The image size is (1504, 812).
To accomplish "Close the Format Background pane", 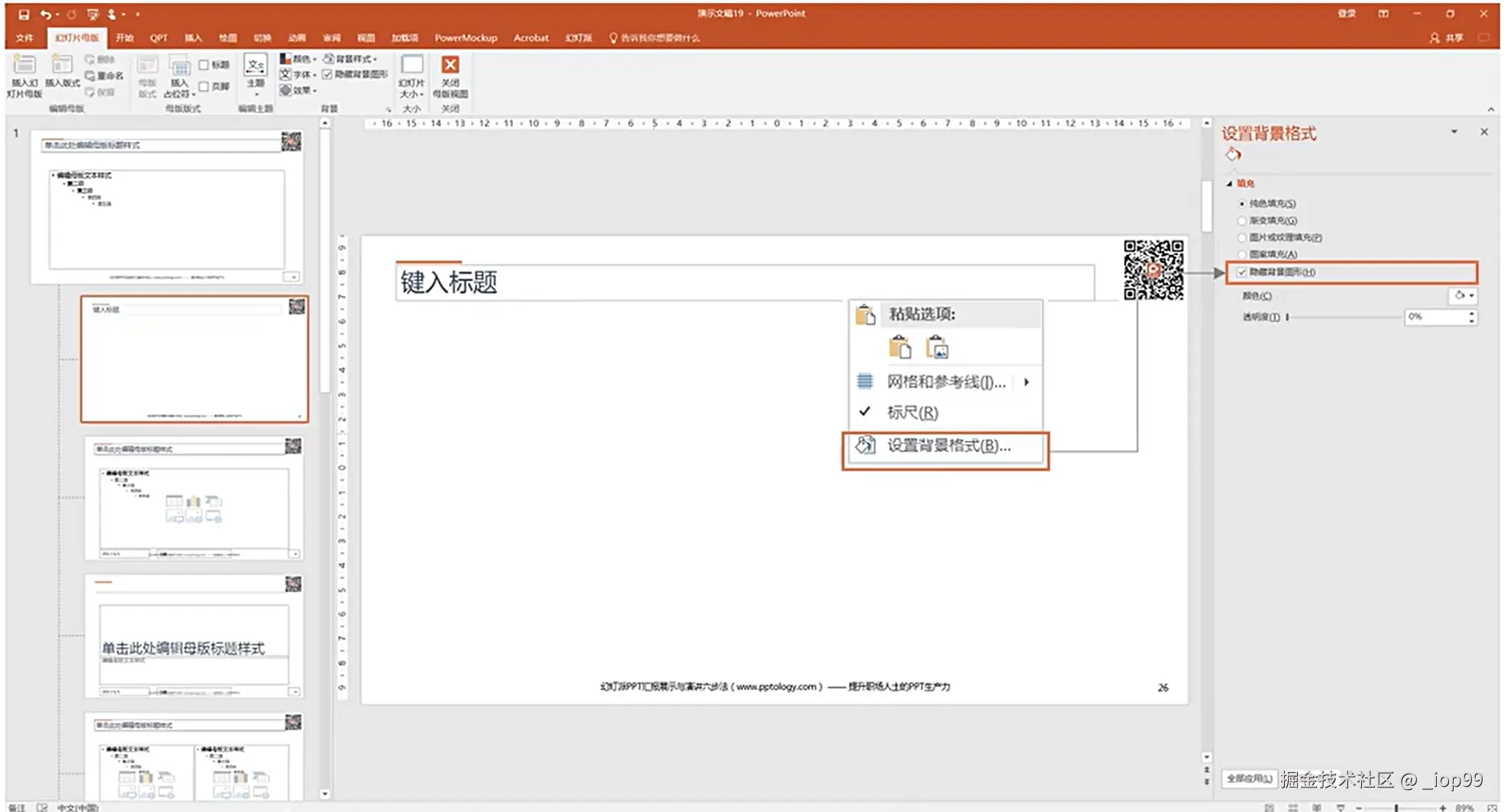I will point(1484,132).
